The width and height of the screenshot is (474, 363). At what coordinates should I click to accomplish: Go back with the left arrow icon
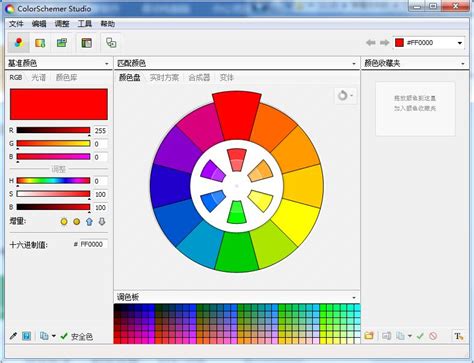[371, 43]
